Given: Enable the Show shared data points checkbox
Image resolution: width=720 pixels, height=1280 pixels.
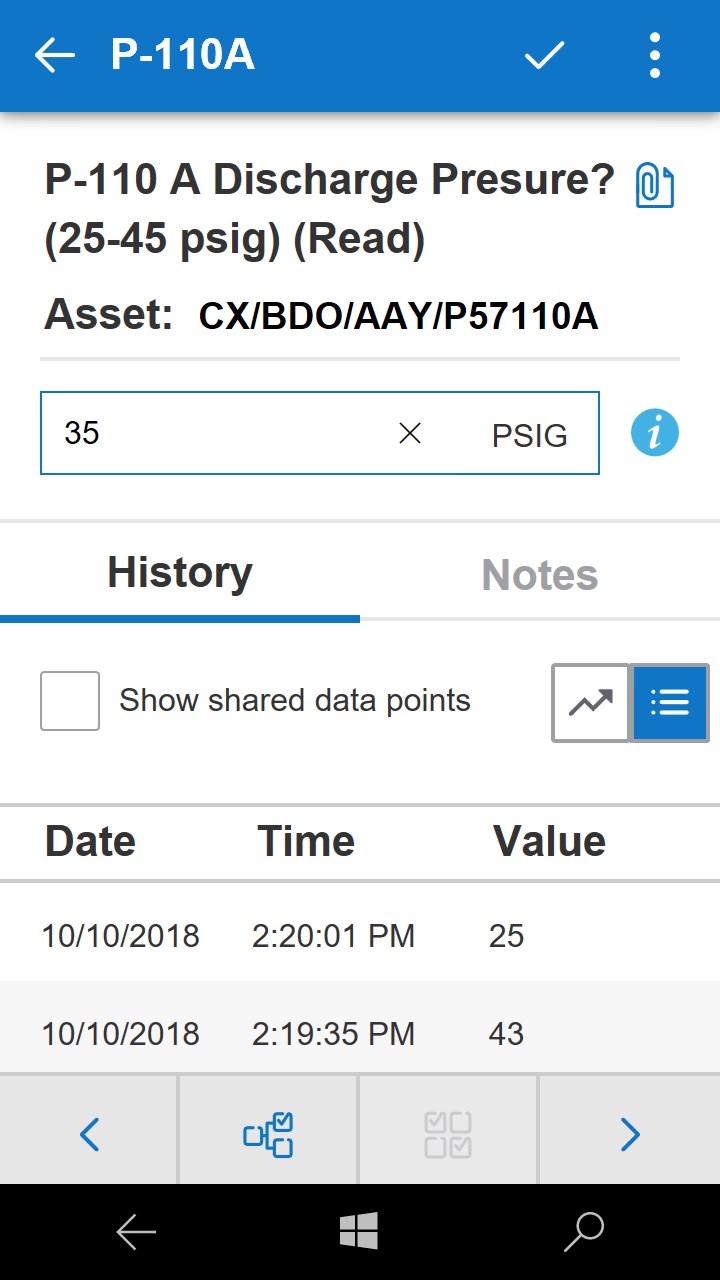Looking at the screenshot, I should point(70,701).
